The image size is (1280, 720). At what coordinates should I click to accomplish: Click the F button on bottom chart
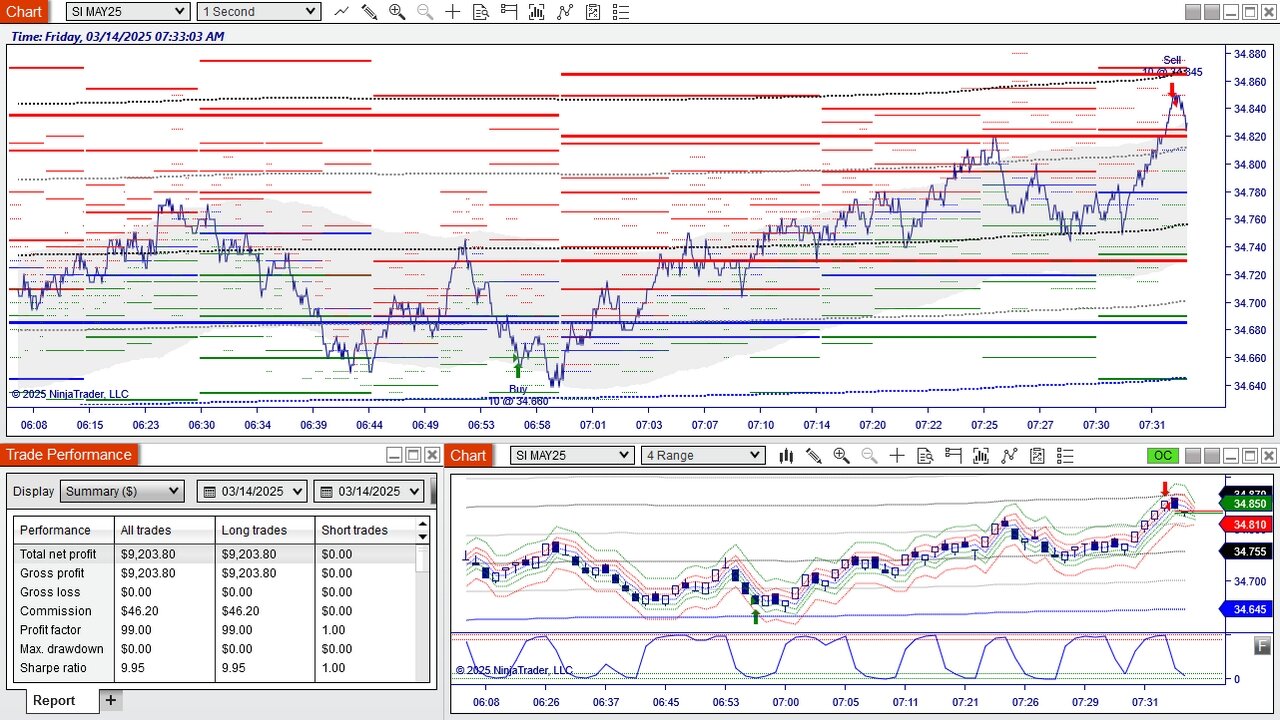1263,646
